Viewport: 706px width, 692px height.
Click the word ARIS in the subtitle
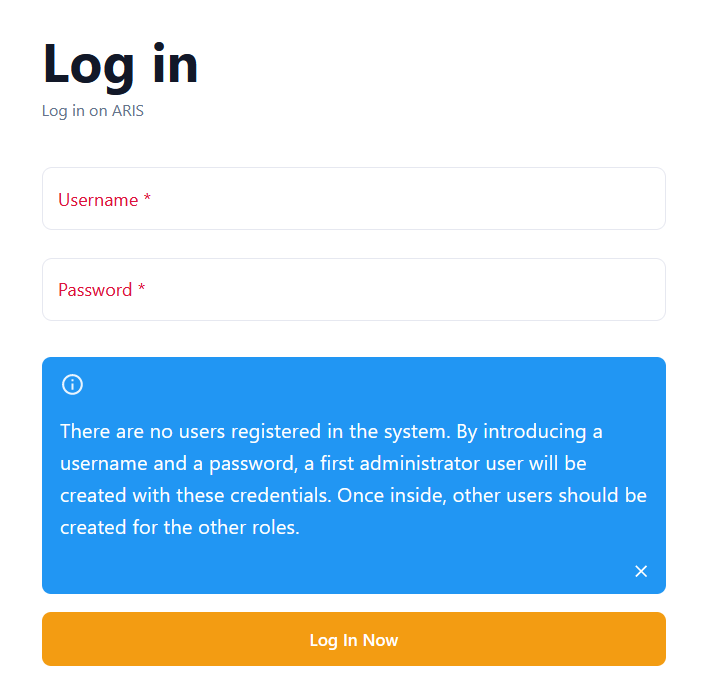tap(128, 111)
